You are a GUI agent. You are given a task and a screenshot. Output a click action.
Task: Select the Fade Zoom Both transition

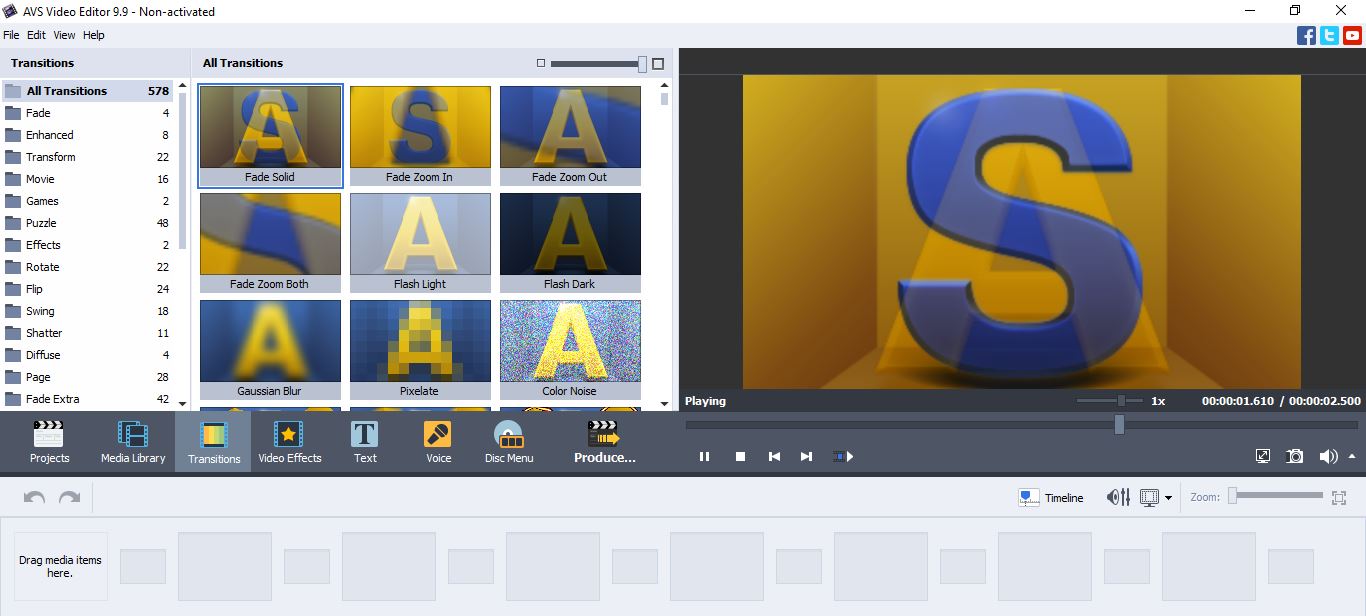[270, 242]
